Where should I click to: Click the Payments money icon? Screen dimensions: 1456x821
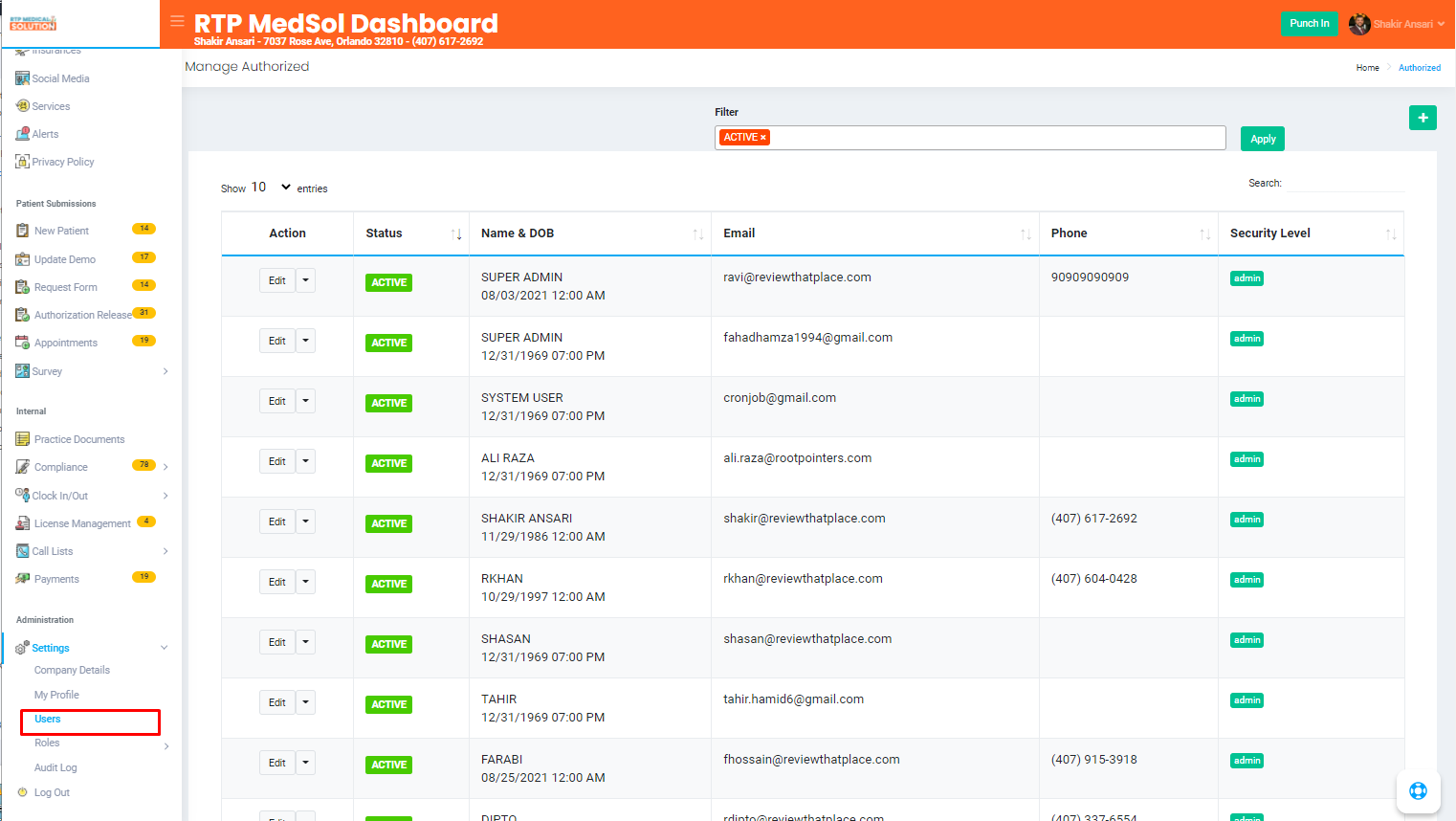[x=22, y=579]
